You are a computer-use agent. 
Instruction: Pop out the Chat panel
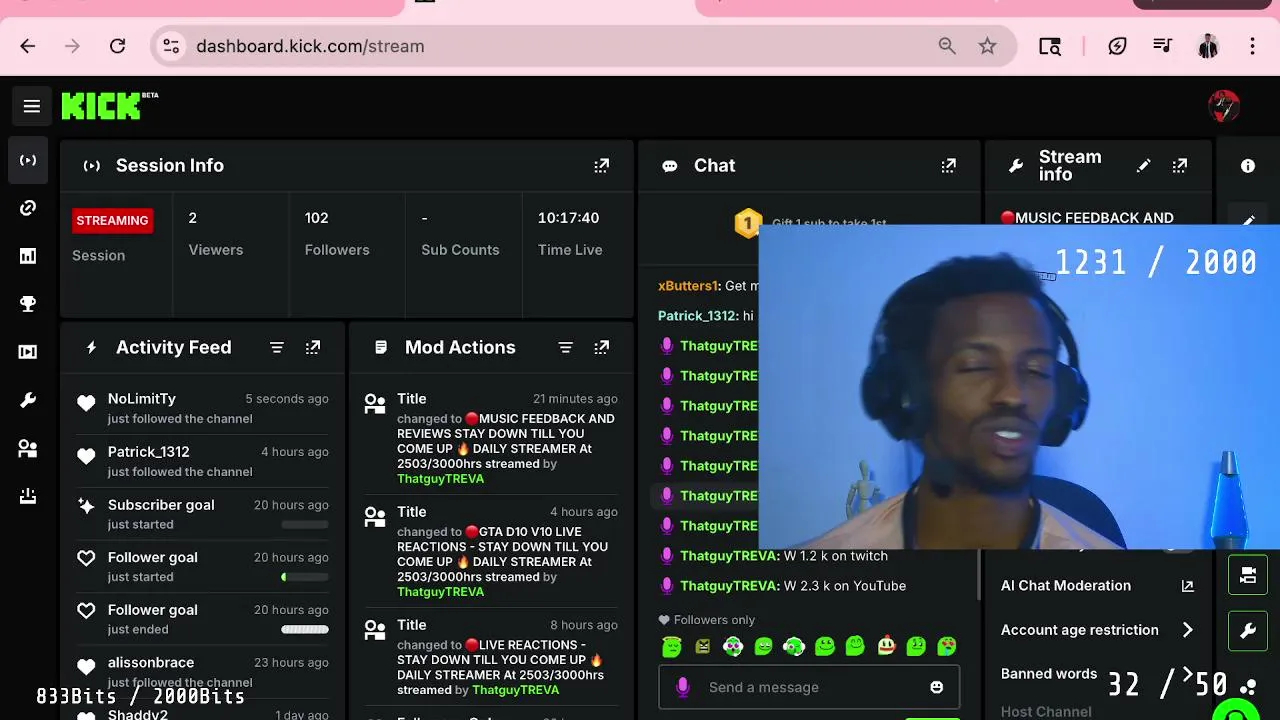[x=948, y=166]
